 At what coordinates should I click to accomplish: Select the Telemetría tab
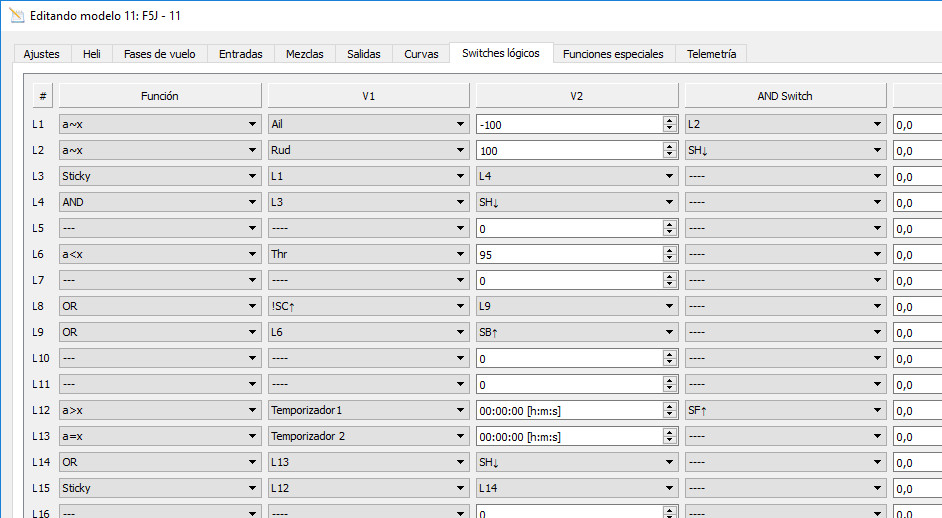pyautogui.click(x=711, y=54)
